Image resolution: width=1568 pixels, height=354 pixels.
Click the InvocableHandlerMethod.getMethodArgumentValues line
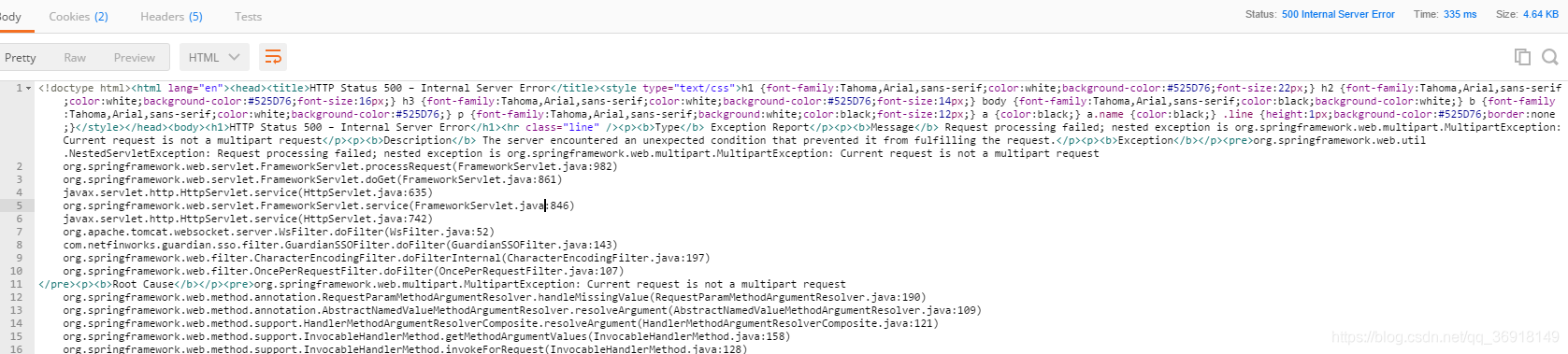[426, 336]
